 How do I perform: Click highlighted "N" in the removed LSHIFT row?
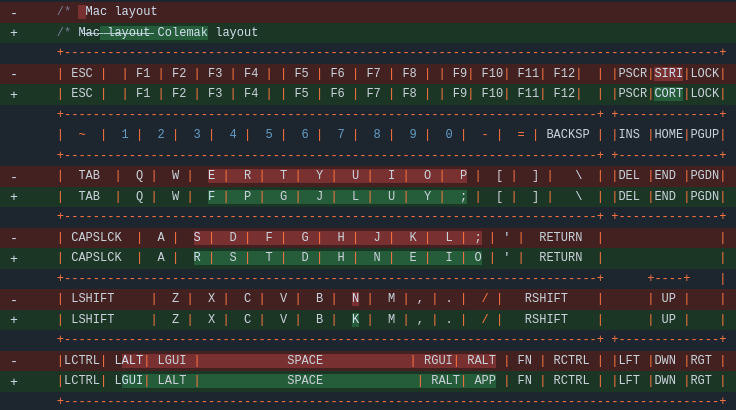pos(355,299)
